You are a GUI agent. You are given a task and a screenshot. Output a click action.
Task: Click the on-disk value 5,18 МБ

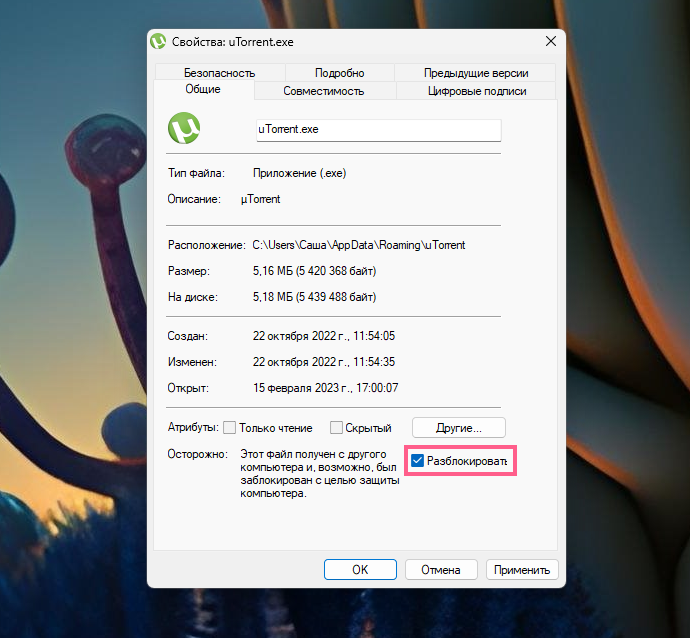pos(273,297)
